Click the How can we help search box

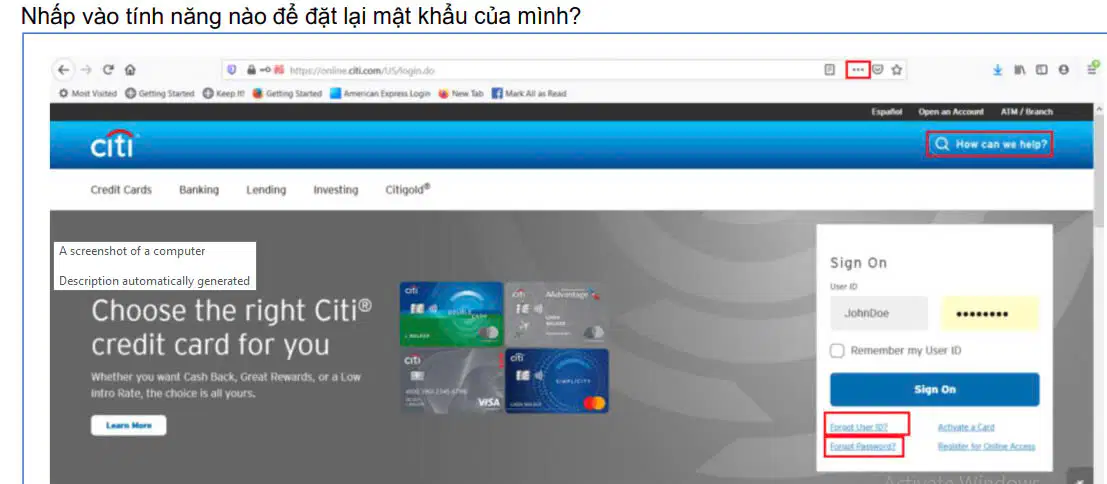[990, 144]
